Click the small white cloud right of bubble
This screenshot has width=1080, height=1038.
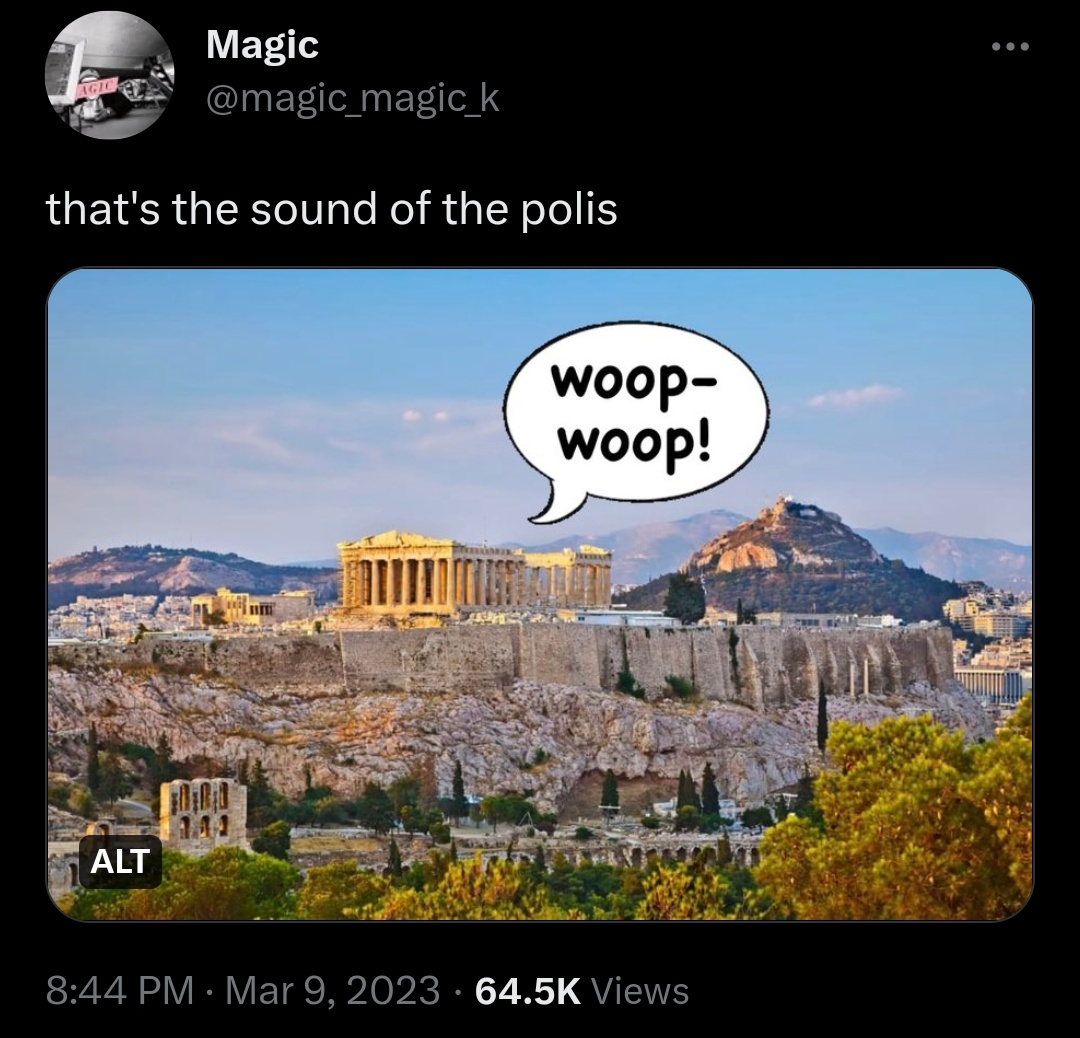(x=855, y=395)
